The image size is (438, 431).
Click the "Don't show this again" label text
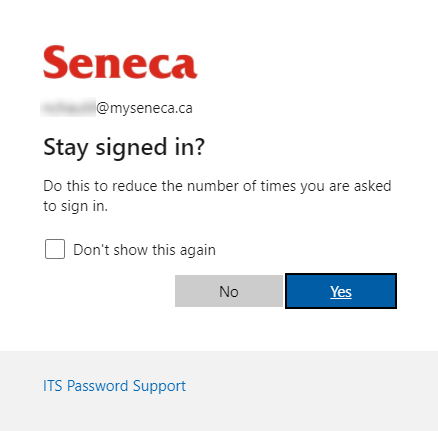(144, 250)
